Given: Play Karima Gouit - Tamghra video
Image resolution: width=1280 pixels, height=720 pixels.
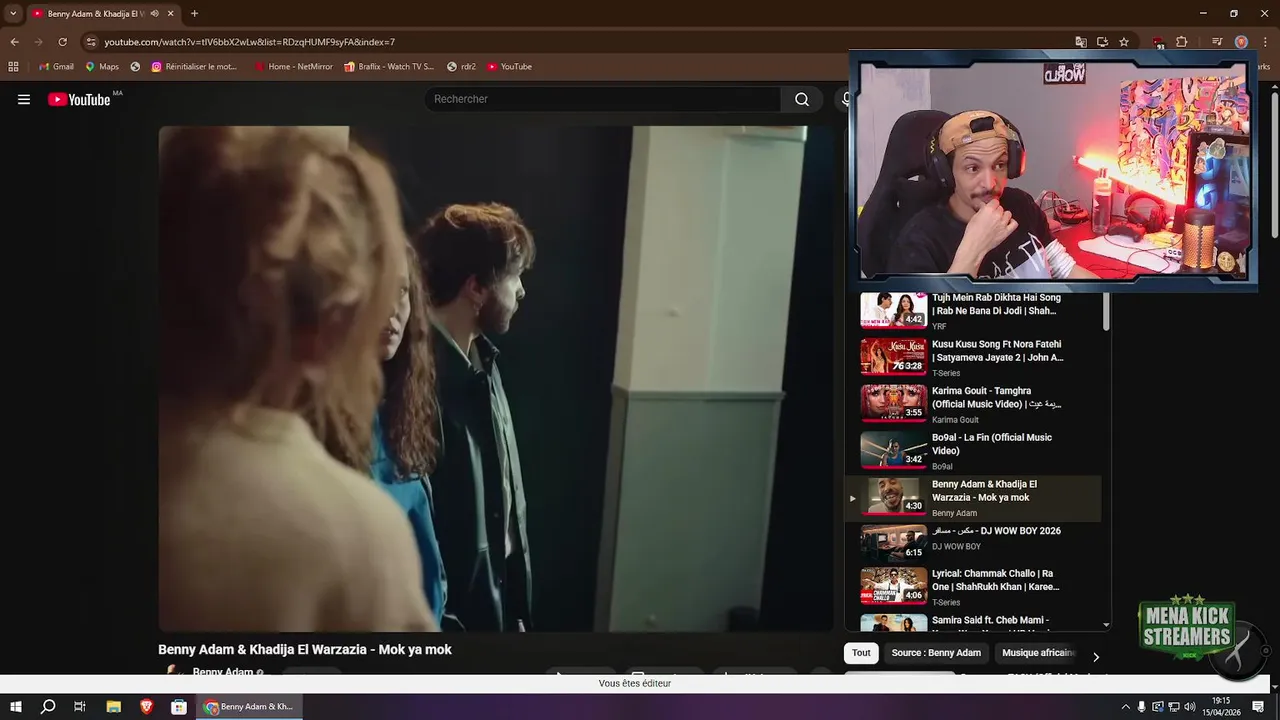Looking at the screenshot, I should coord(972,404).
